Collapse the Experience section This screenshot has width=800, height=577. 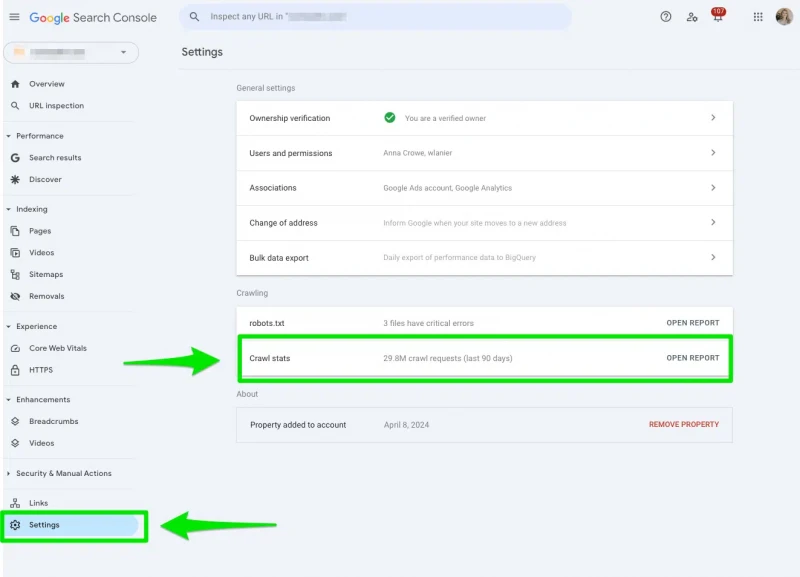pos(8,327)
